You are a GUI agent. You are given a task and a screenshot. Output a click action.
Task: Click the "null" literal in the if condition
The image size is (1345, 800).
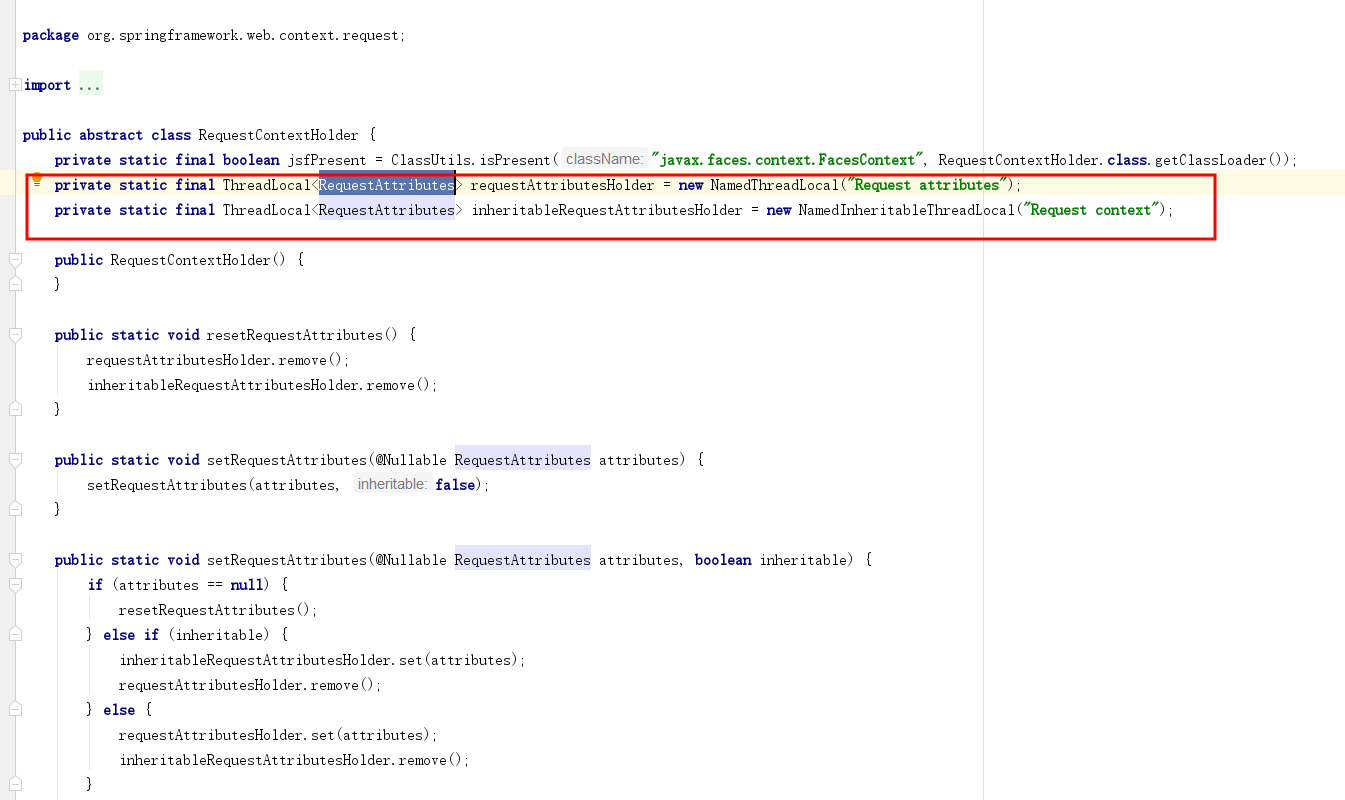tap(247, 585)
